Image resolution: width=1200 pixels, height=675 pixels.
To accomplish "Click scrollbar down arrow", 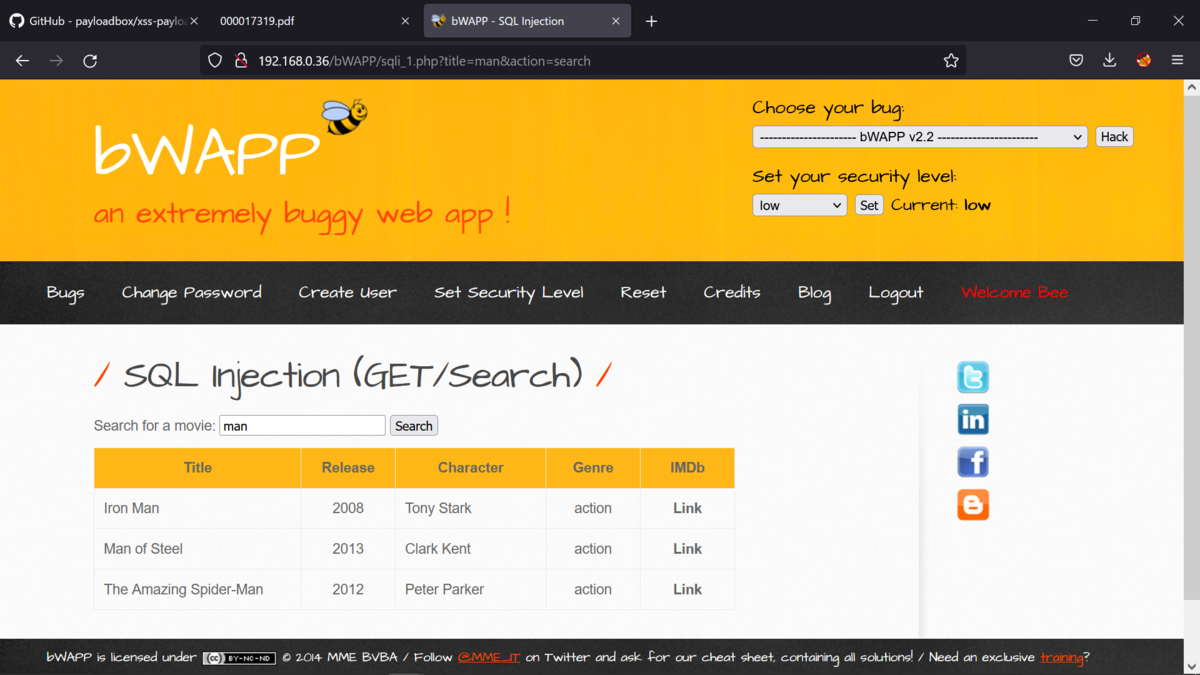I will (x=1191, y=666).
